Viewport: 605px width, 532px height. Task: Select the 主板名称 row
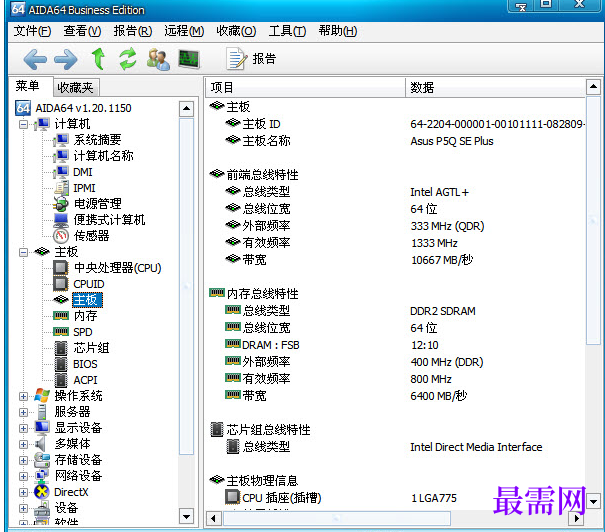tap(396, 141)
